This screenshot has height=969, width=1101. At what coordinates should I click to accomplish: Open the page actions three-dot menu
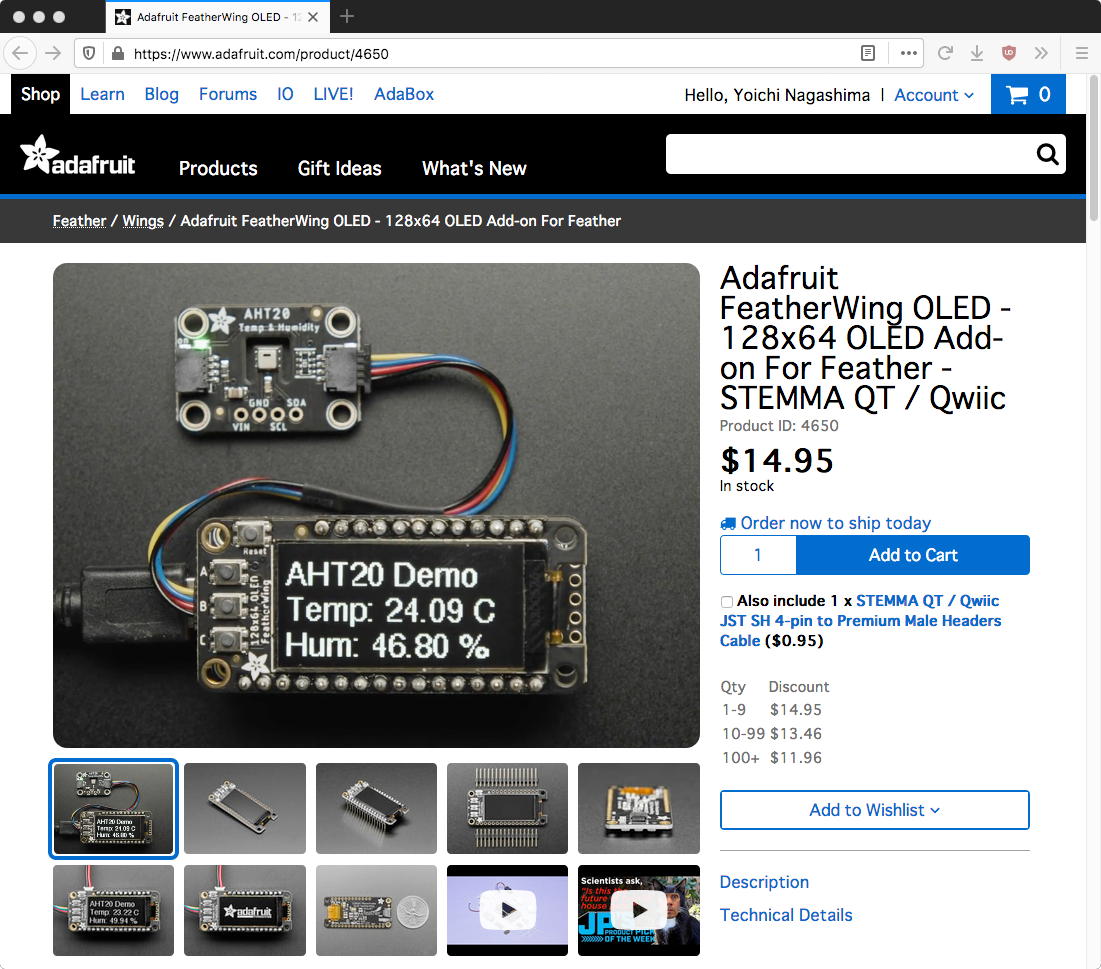click(909, 53)
